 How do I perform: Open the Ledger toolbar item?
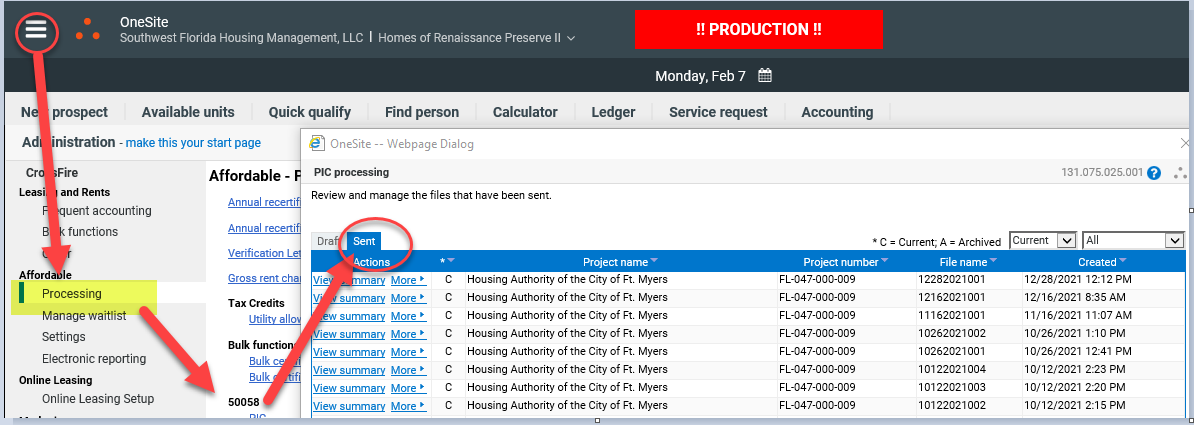(x=613, y=112)
